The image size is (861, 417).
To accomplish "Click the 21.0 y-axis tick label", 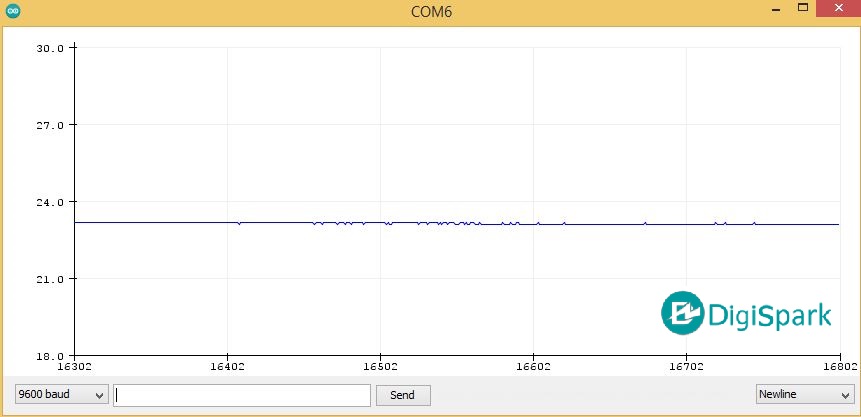I will tap(50, 279).
